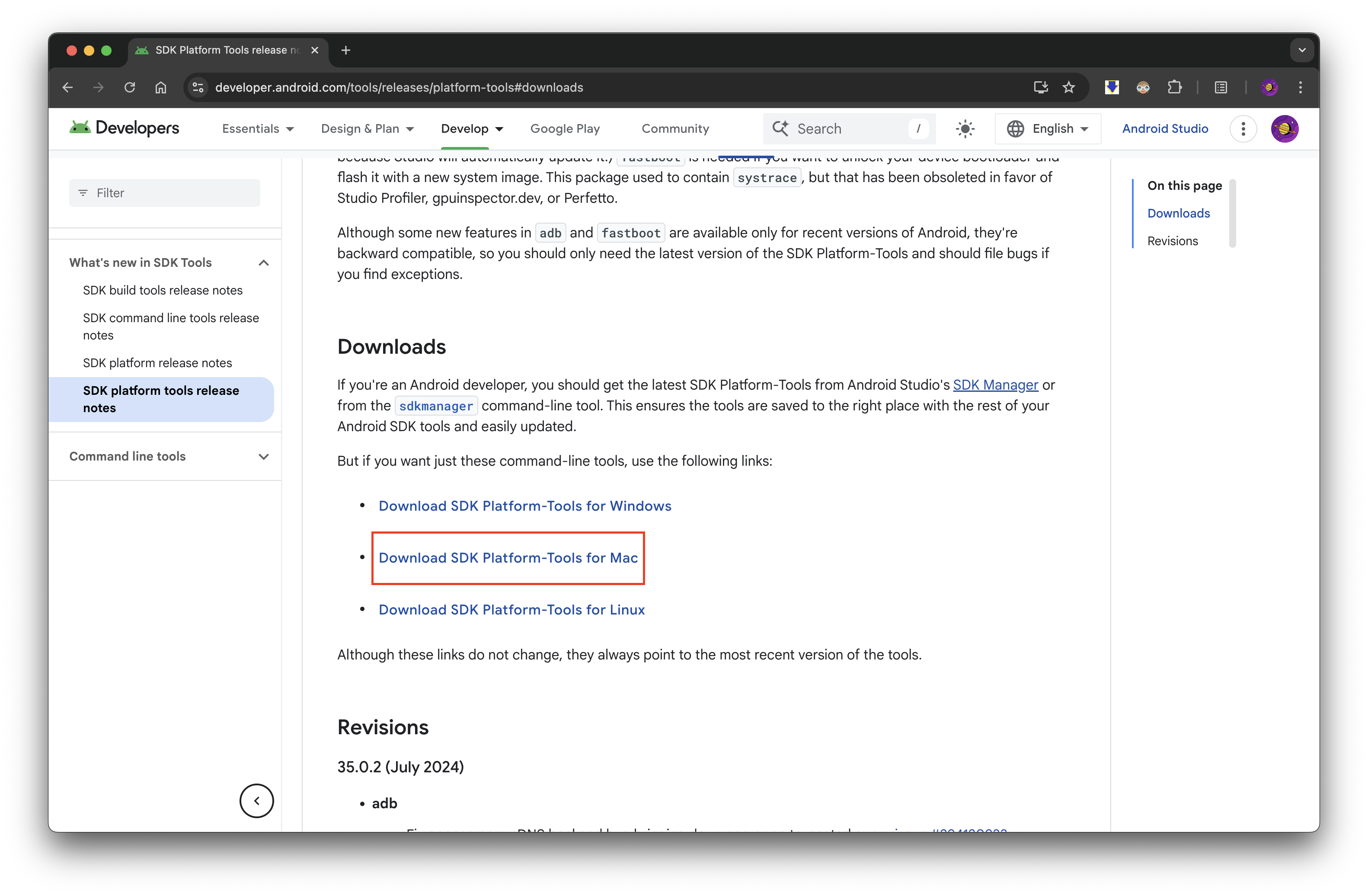Open SDK build tools release notes
Viewport: 1368px width, 896px height.
click(x=163, y=290)
